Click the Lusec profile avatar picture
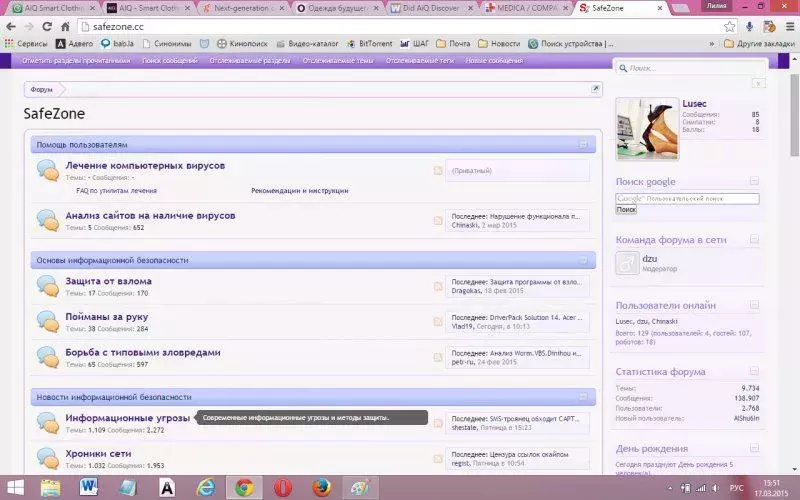800x500 pixels. [x=647, y=129]
